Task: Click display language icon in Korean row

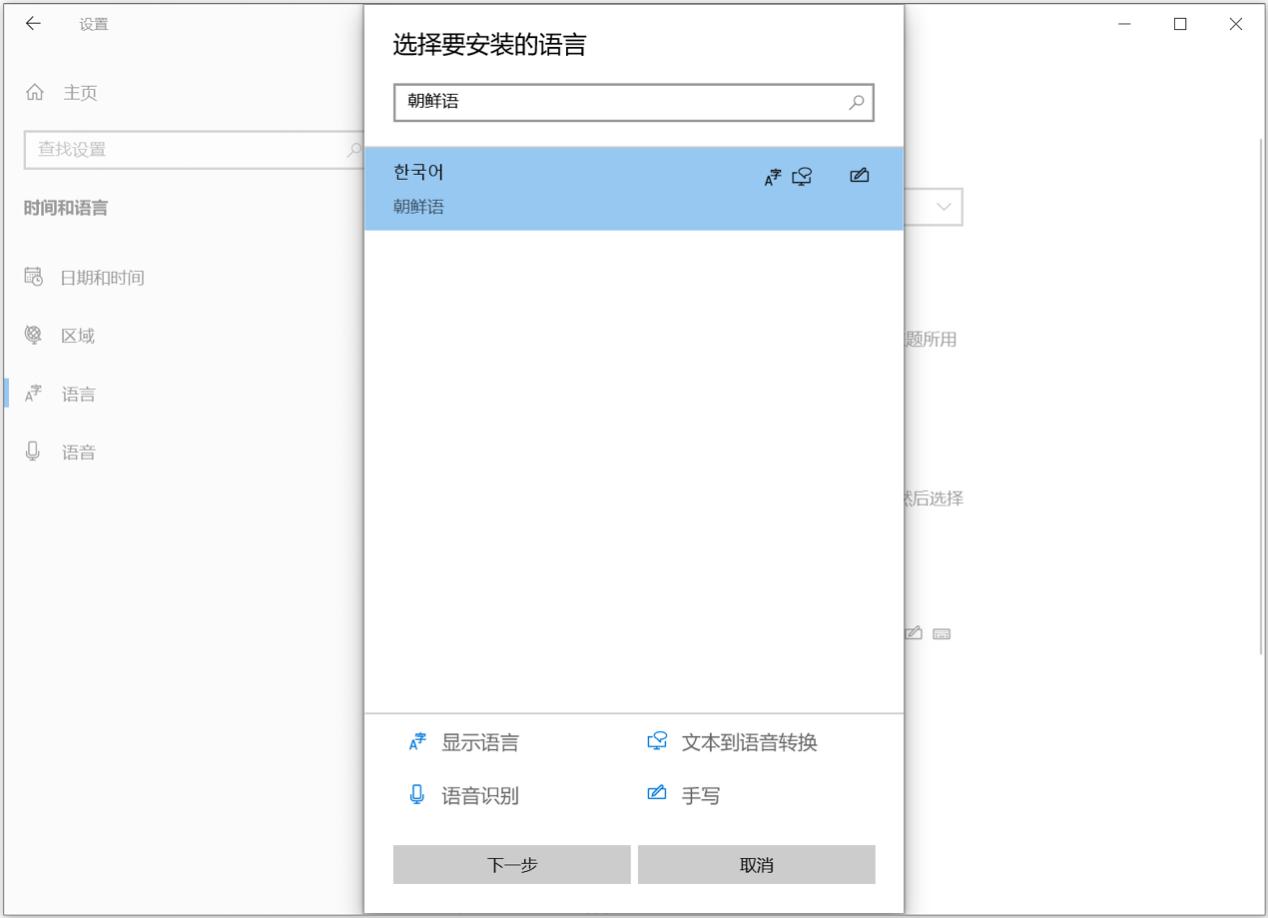Action: coord(772,177)
